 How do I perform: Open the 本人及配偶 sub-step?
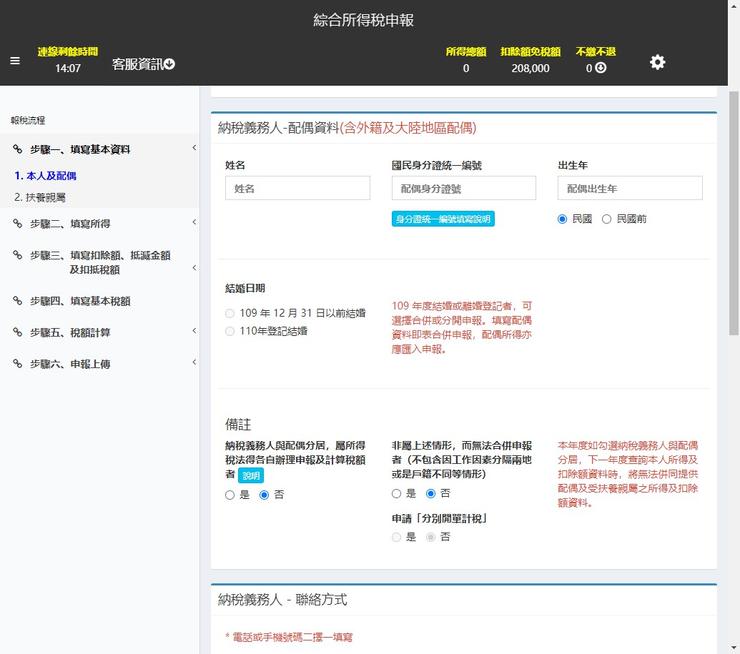pyautogui.click(x=45, y=176)
